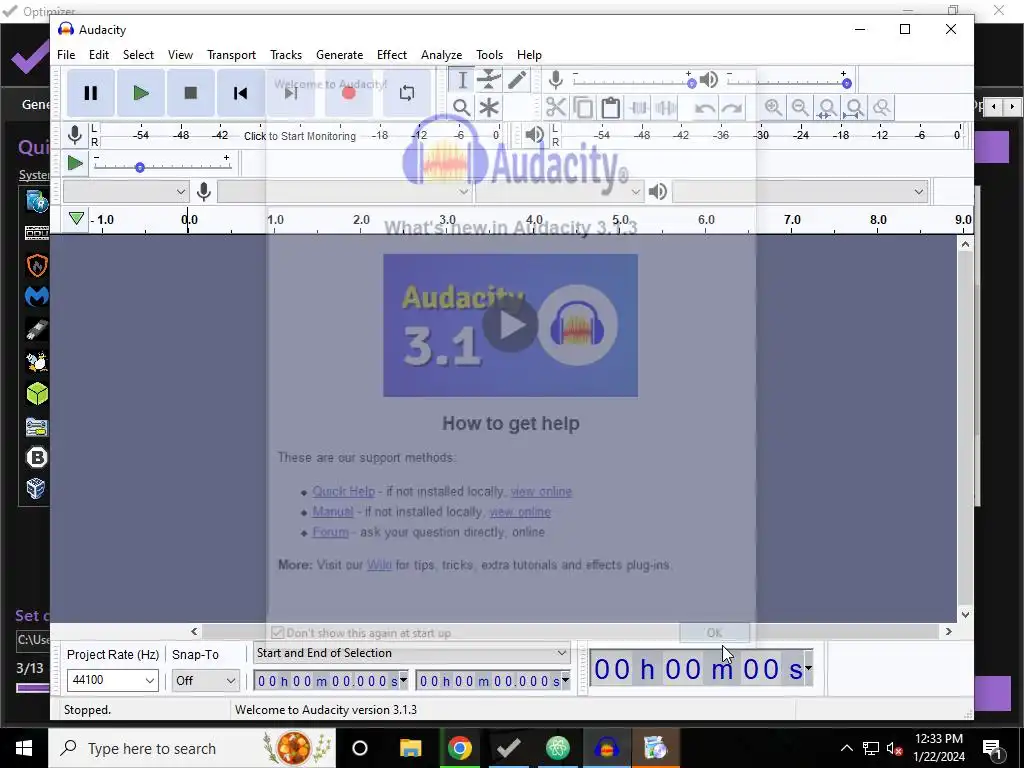The height and width of the screenshot is (768, 1024).
Task: Click the Copy icon
Action: point(583,107)
